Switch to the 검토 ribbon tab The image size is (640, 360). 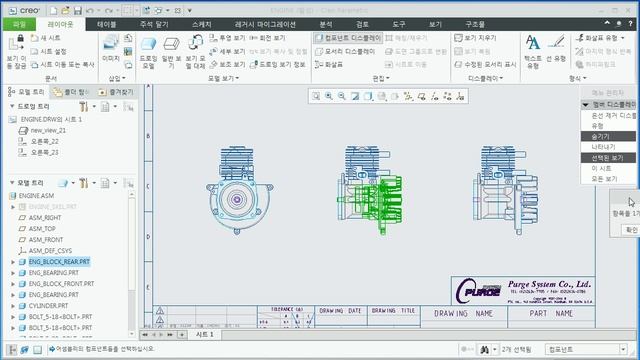point(362,24)
